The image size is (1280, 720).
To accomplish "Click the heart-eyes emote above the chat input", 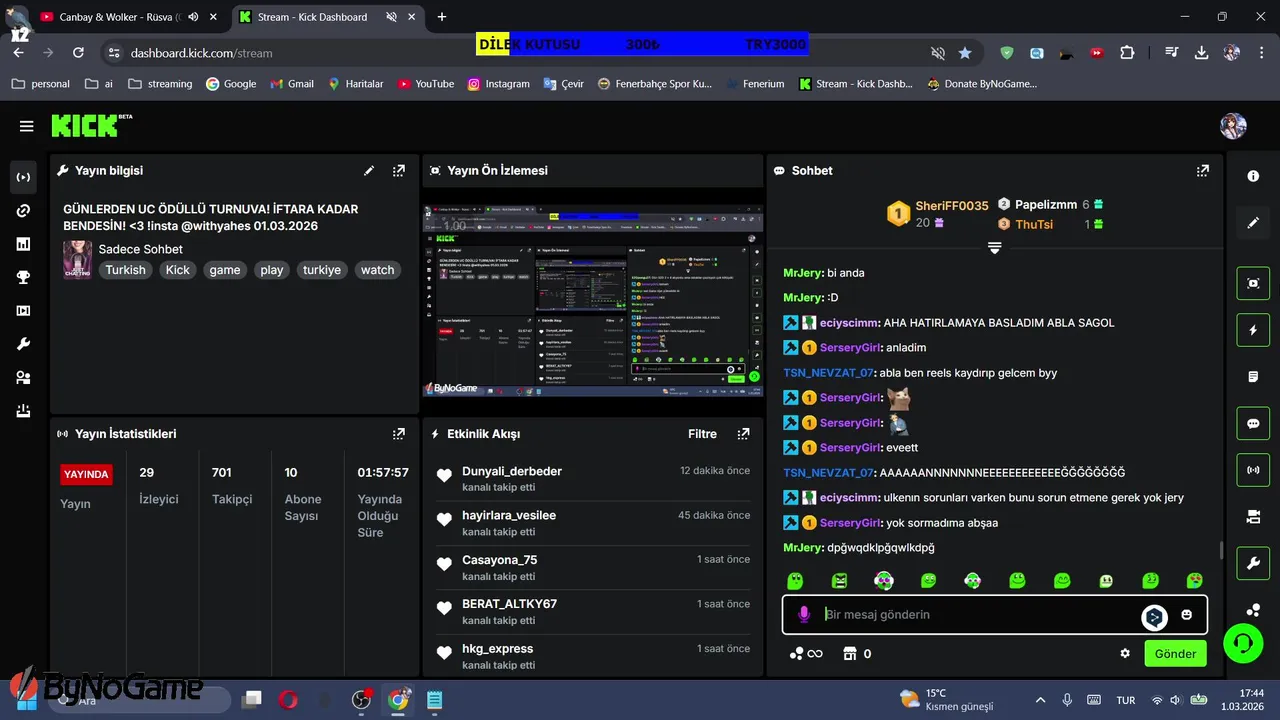I will point(1194,581).
